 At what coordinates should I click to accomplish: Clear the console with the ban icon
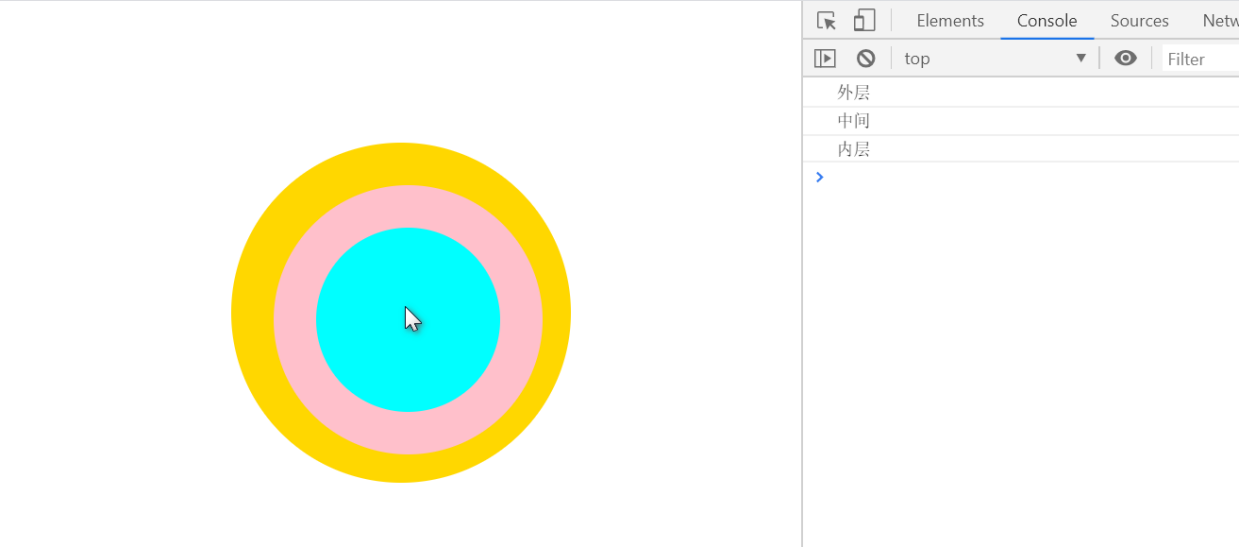click(x=866, y=58)
